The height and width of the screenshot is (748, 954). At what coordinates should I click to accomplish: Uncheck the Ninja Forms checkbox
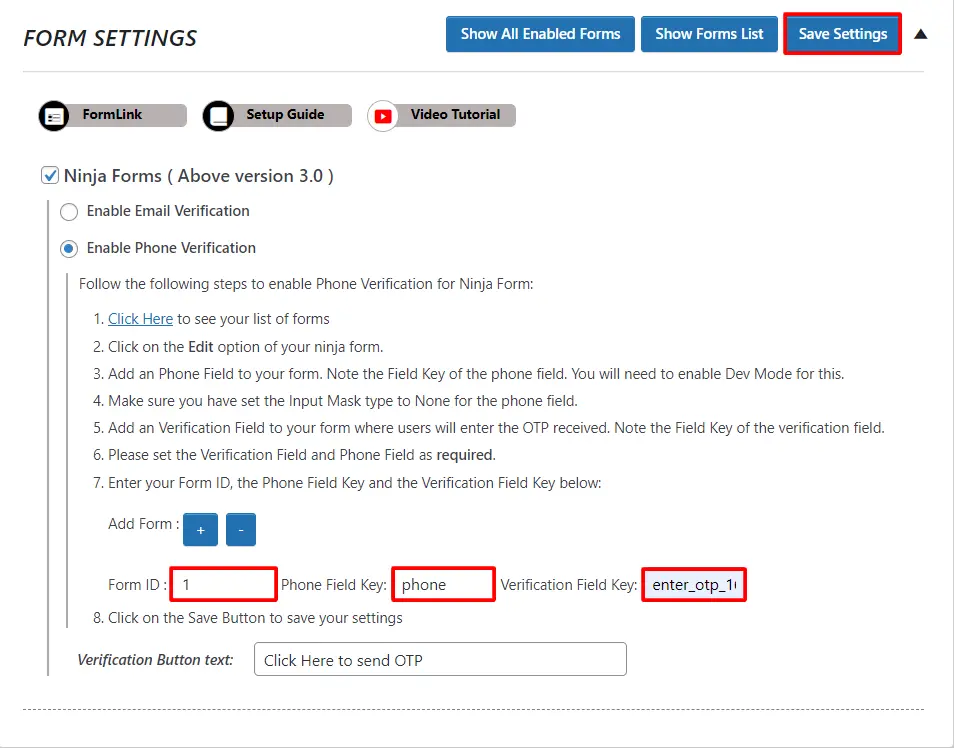point(50,175)
